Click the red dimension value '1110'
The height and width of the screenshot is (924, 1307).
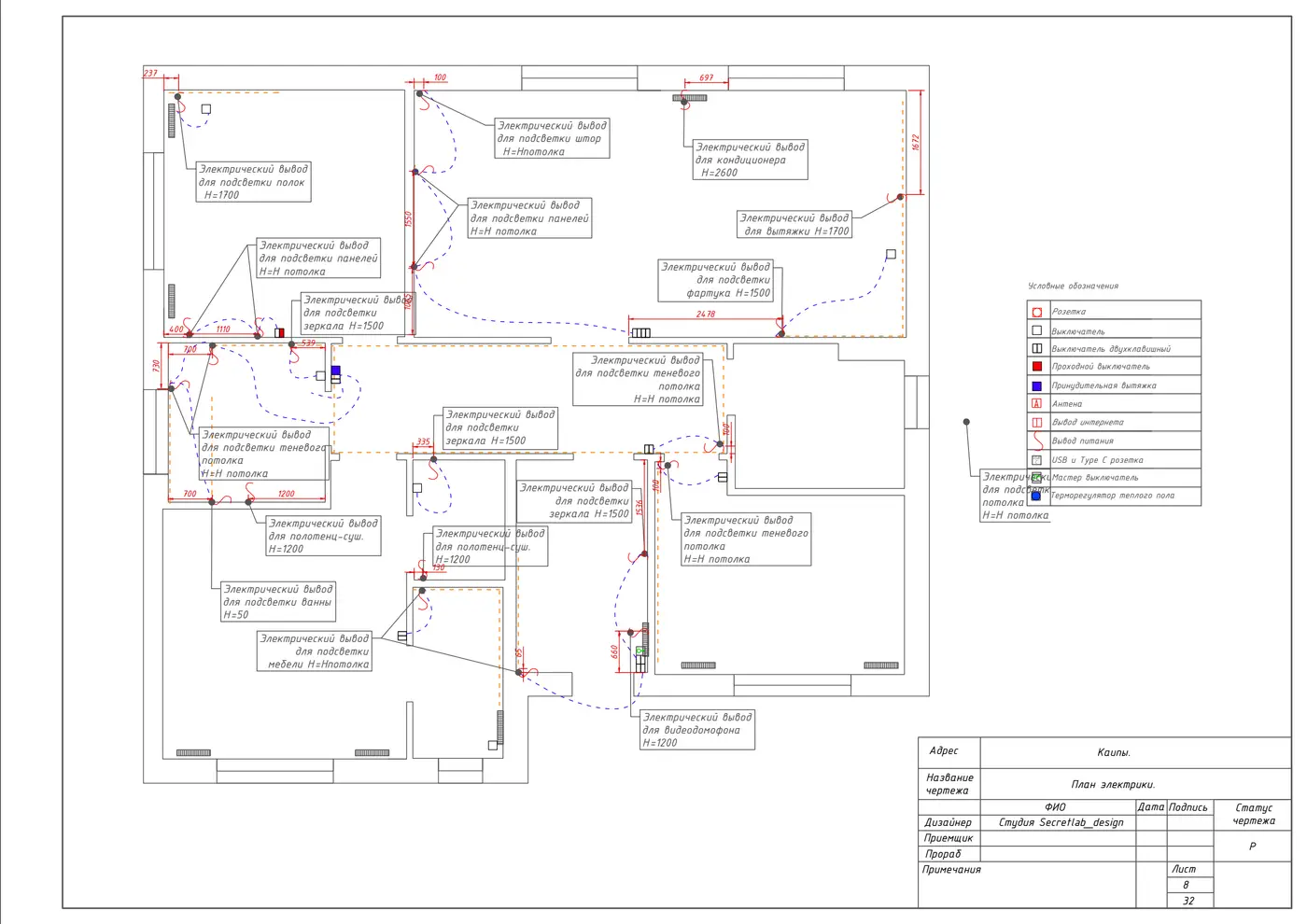click(223, 329)
